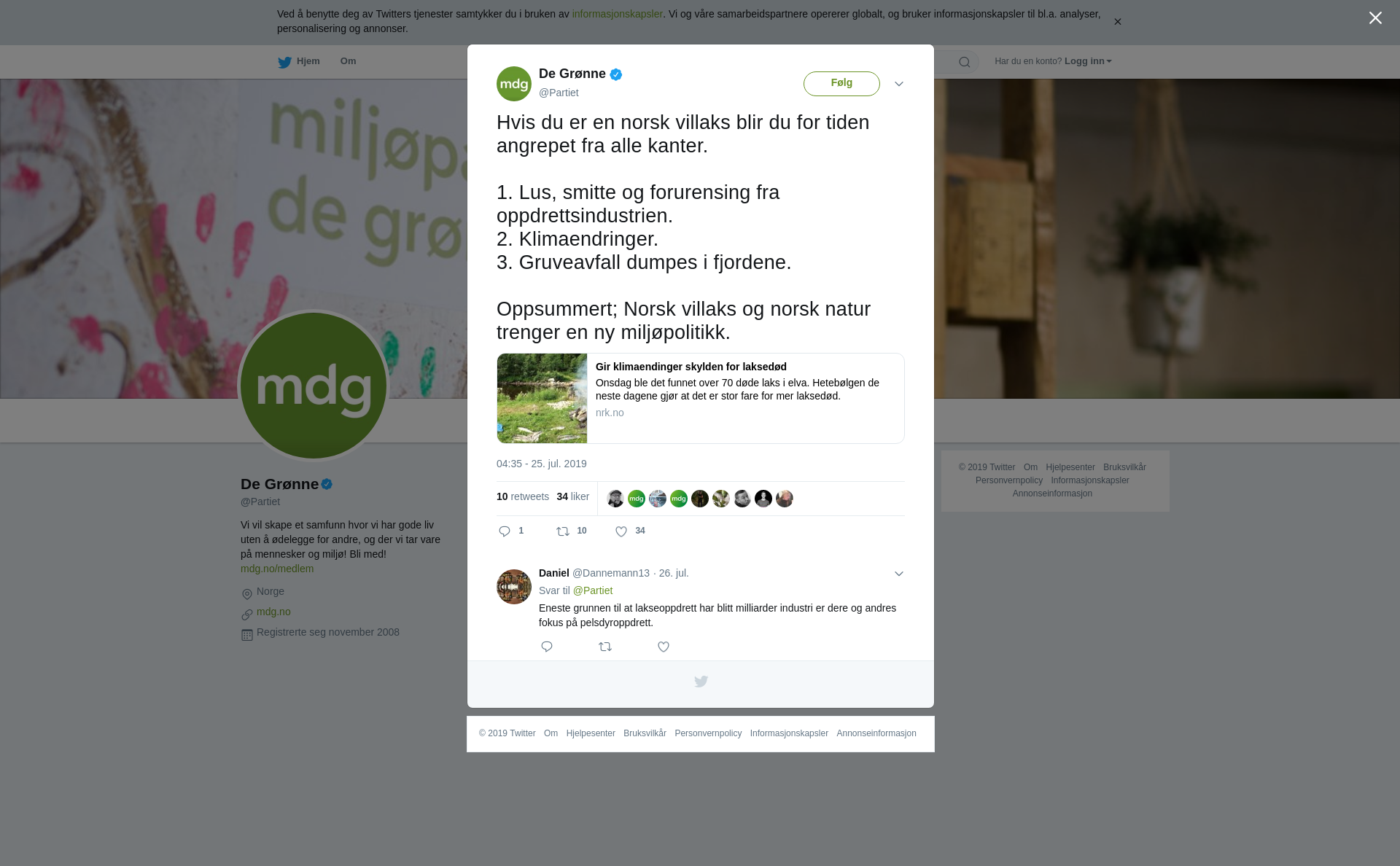Retweet Daniel's reply
1400x866 pixels.
[x=605, y=647]
